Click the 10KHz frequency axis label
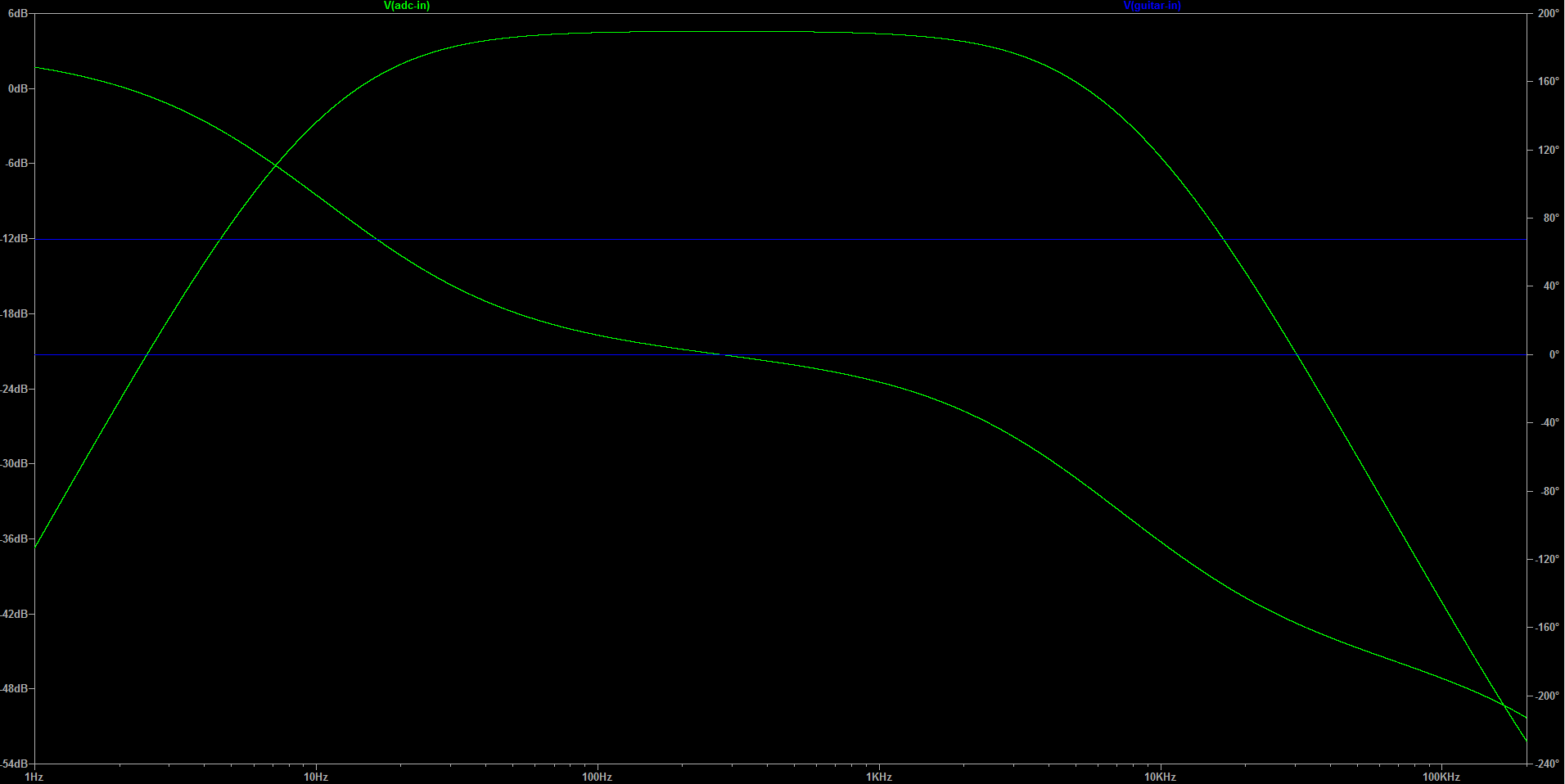Image resolution: width=1565 pixels, height=784 pixels. pos(1161,777)
